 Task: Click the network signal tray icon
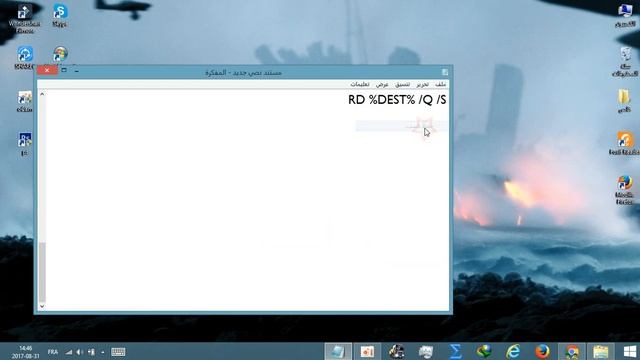[69, 352]
